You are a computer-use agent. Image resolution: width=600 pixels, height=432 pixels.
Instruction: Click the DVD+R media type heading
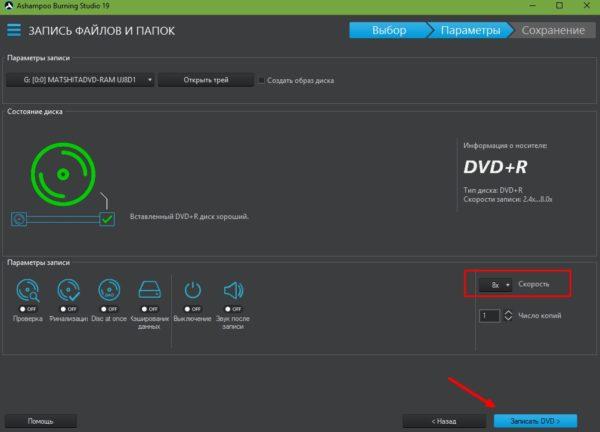(495, 167)
